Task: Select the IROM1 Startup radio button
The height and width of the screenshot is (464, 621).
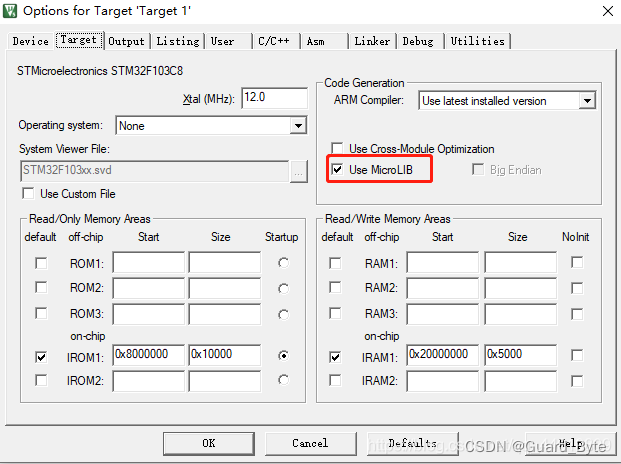Action: [x=283, y=356]
